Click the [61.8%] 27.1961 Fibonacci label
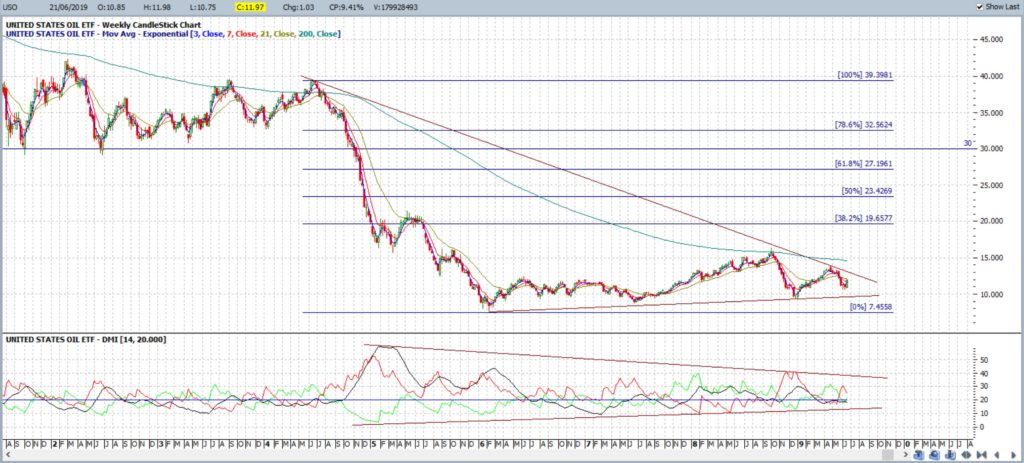This screenshot has height=463, width=1024. click(x=863, y=165)
